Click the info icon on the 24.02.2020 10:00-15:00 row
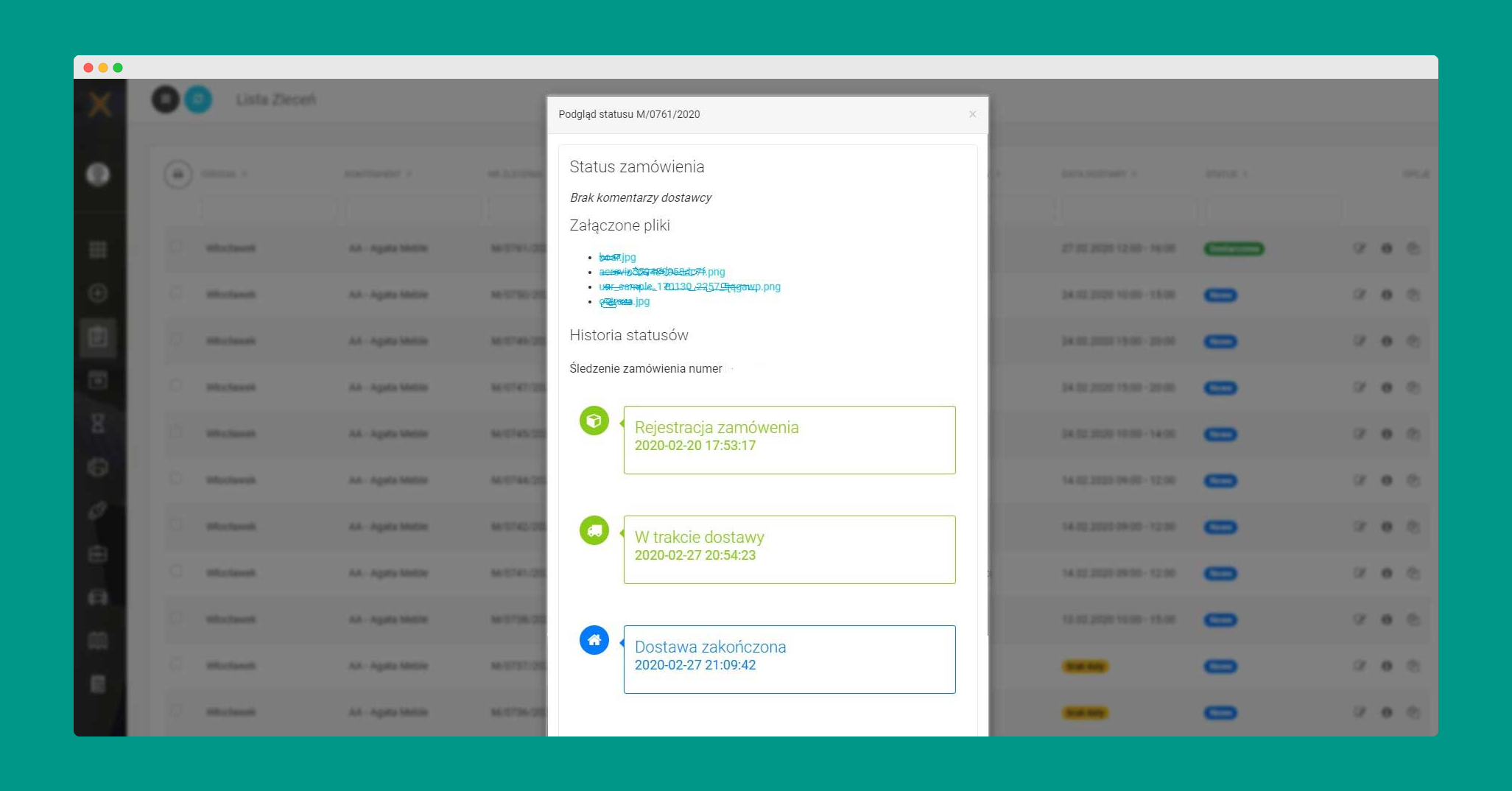 [1387, 295]
